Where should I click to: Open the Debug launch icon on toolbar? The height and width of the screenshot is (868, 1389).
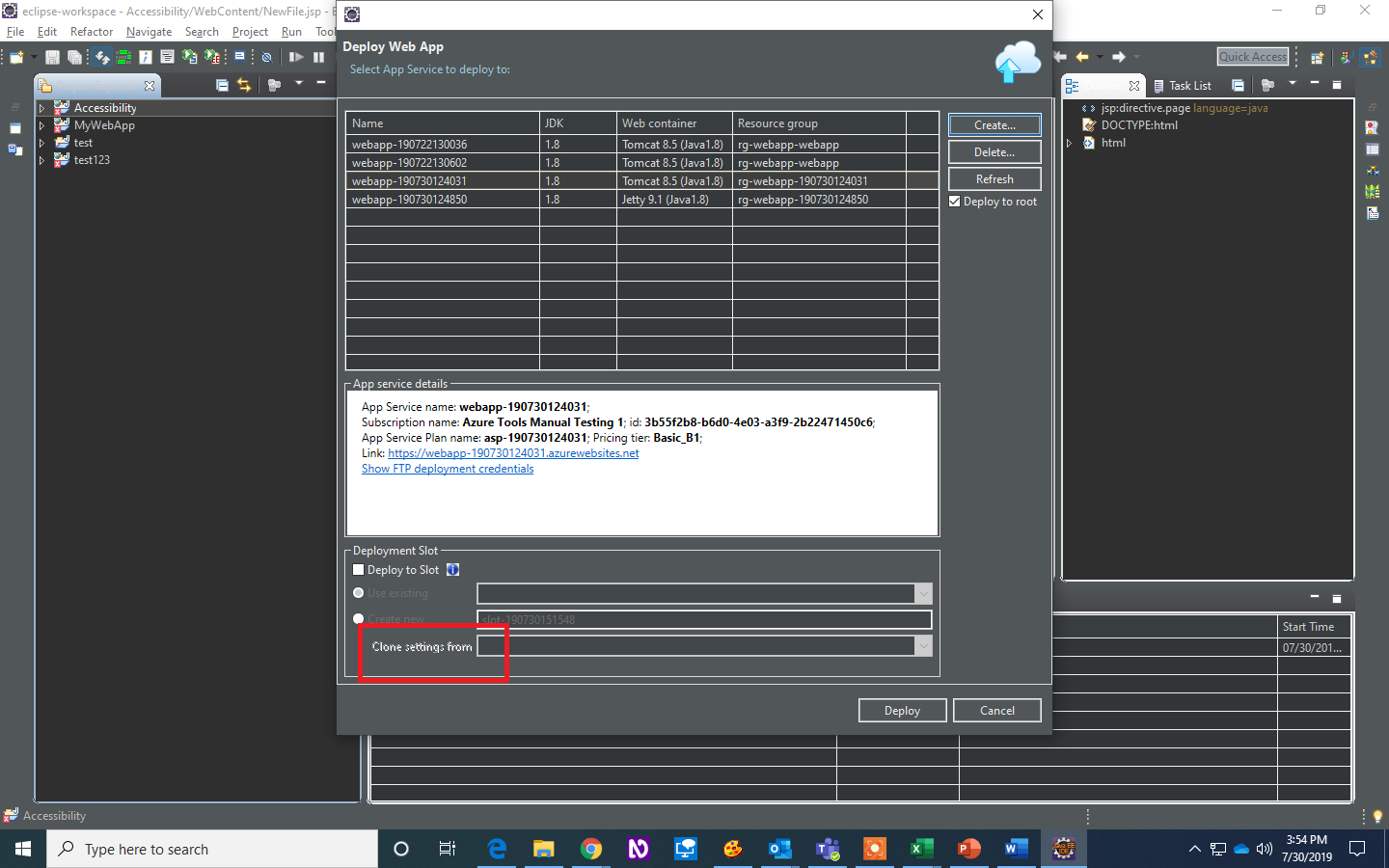[x=210, y=57]
